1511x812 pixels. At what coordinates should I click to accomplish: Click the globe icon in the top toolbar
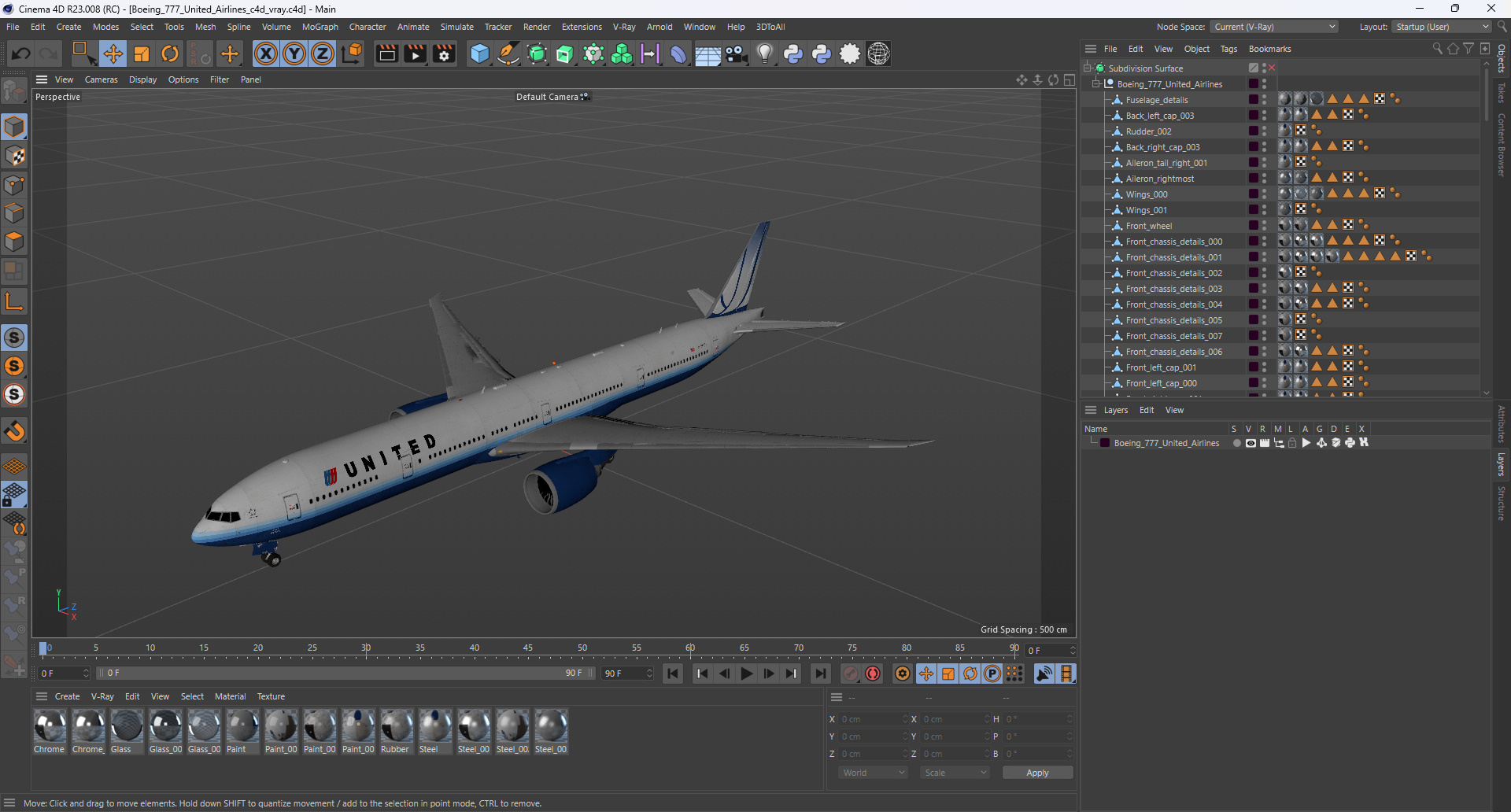pyautogui.click(x=878, y=54)
